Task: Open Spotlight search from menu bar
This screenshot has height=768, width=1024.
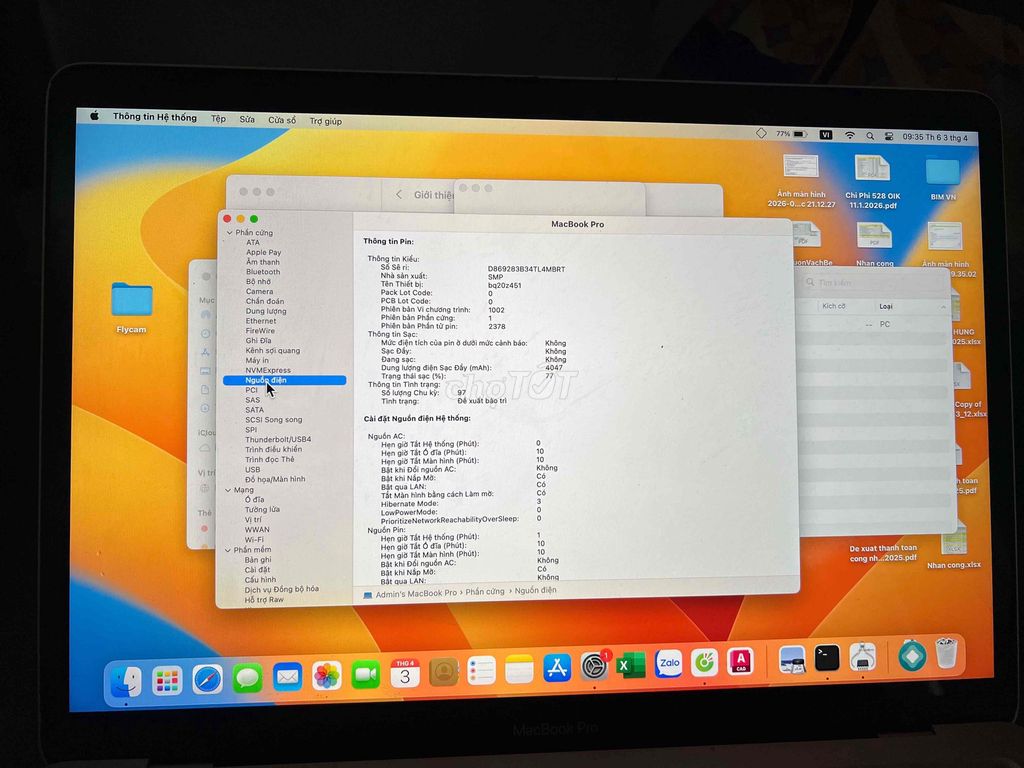Action: [x=870, y=133]
